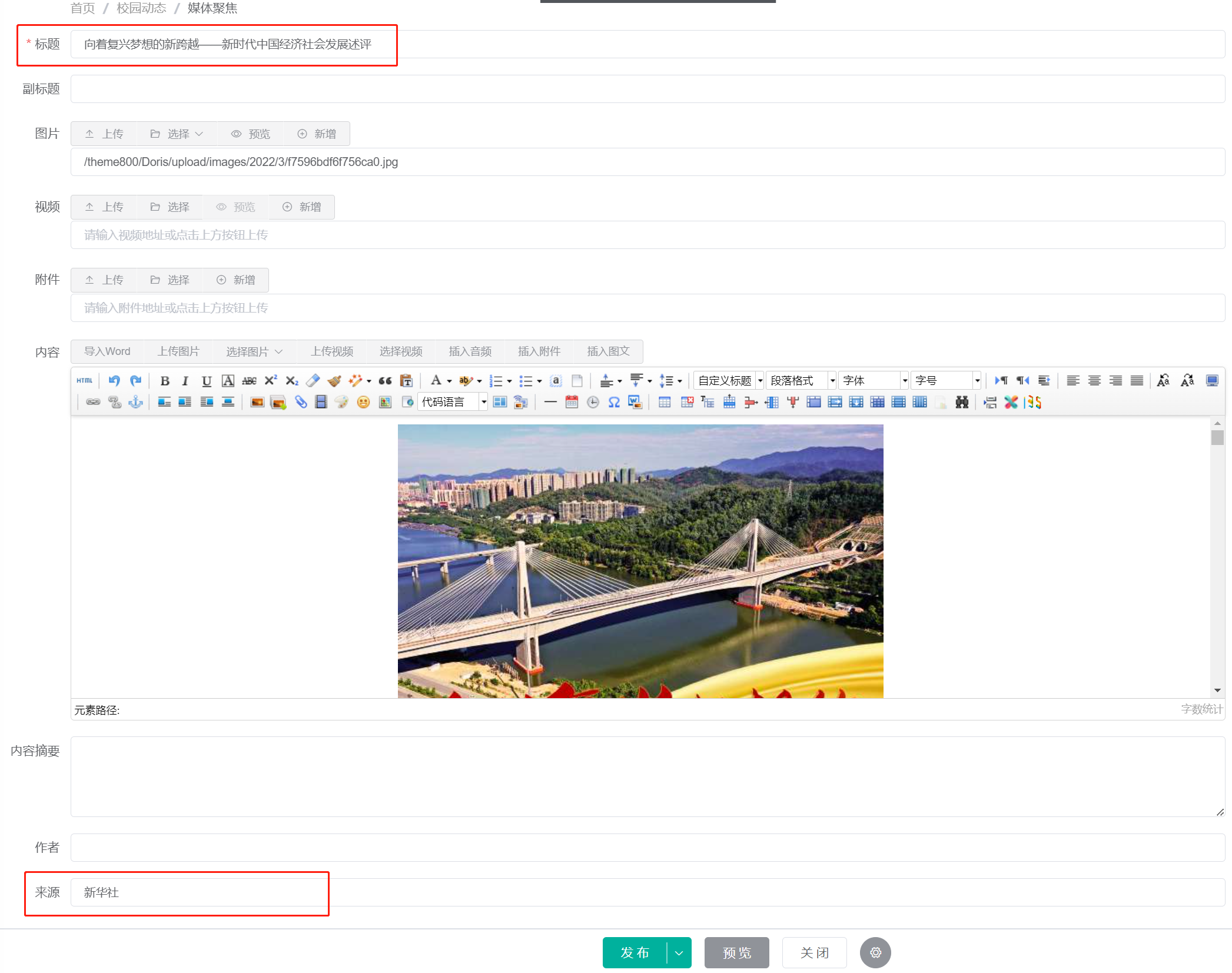Click the insert anchor icon
Viewport: 1232px width, 973px height.
click(x=136, y=402)
